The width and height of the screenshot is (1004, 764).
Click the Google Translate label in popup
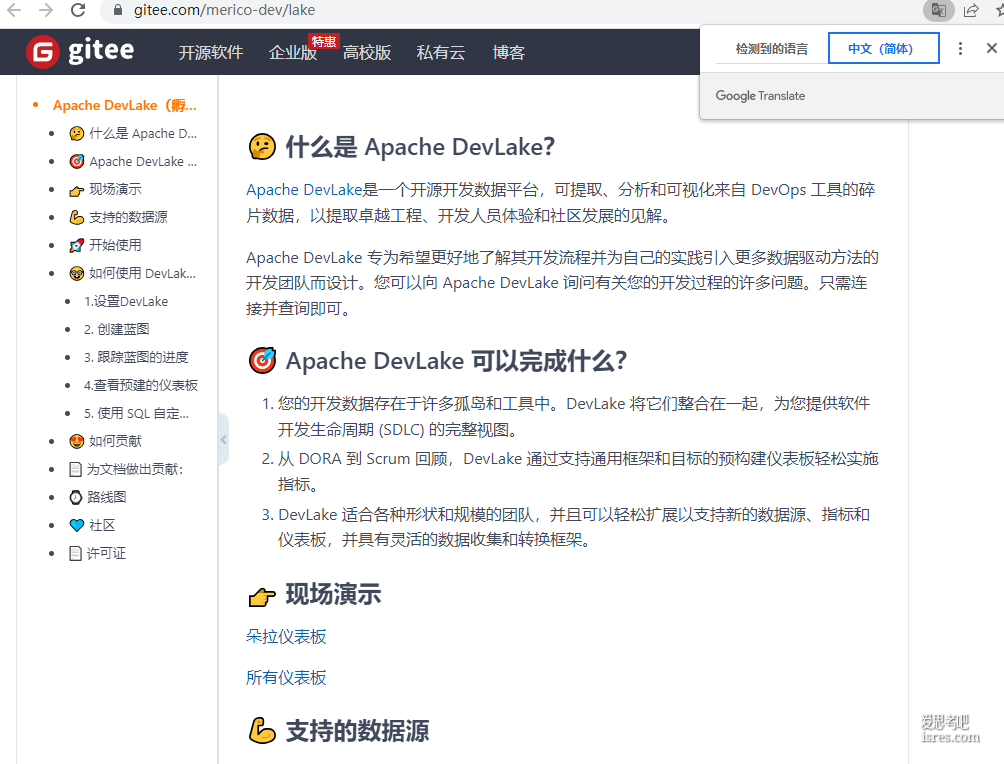[760, 95]
